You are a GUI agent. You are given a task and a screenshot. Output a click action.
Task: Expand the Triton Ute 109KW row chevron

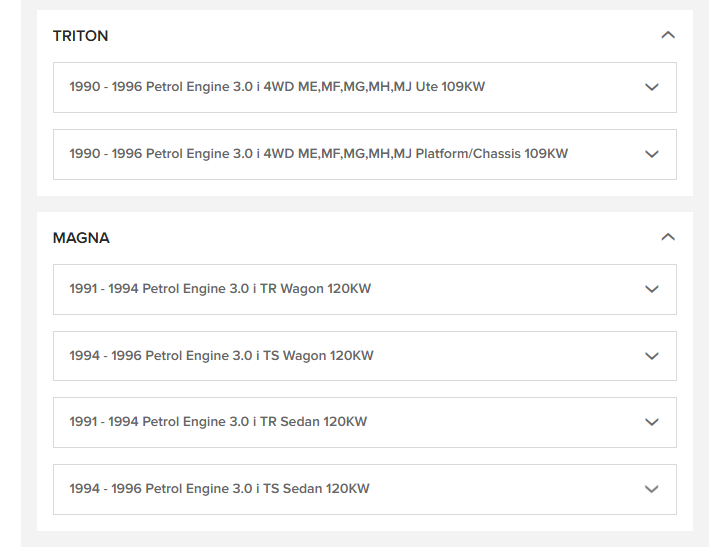(x=652, y=87)
